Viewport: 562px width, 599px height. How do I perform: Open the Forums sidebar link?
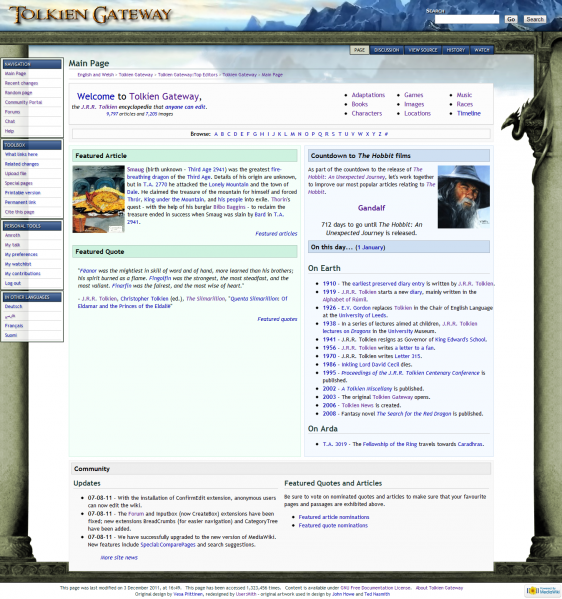(x=12, y=112)
